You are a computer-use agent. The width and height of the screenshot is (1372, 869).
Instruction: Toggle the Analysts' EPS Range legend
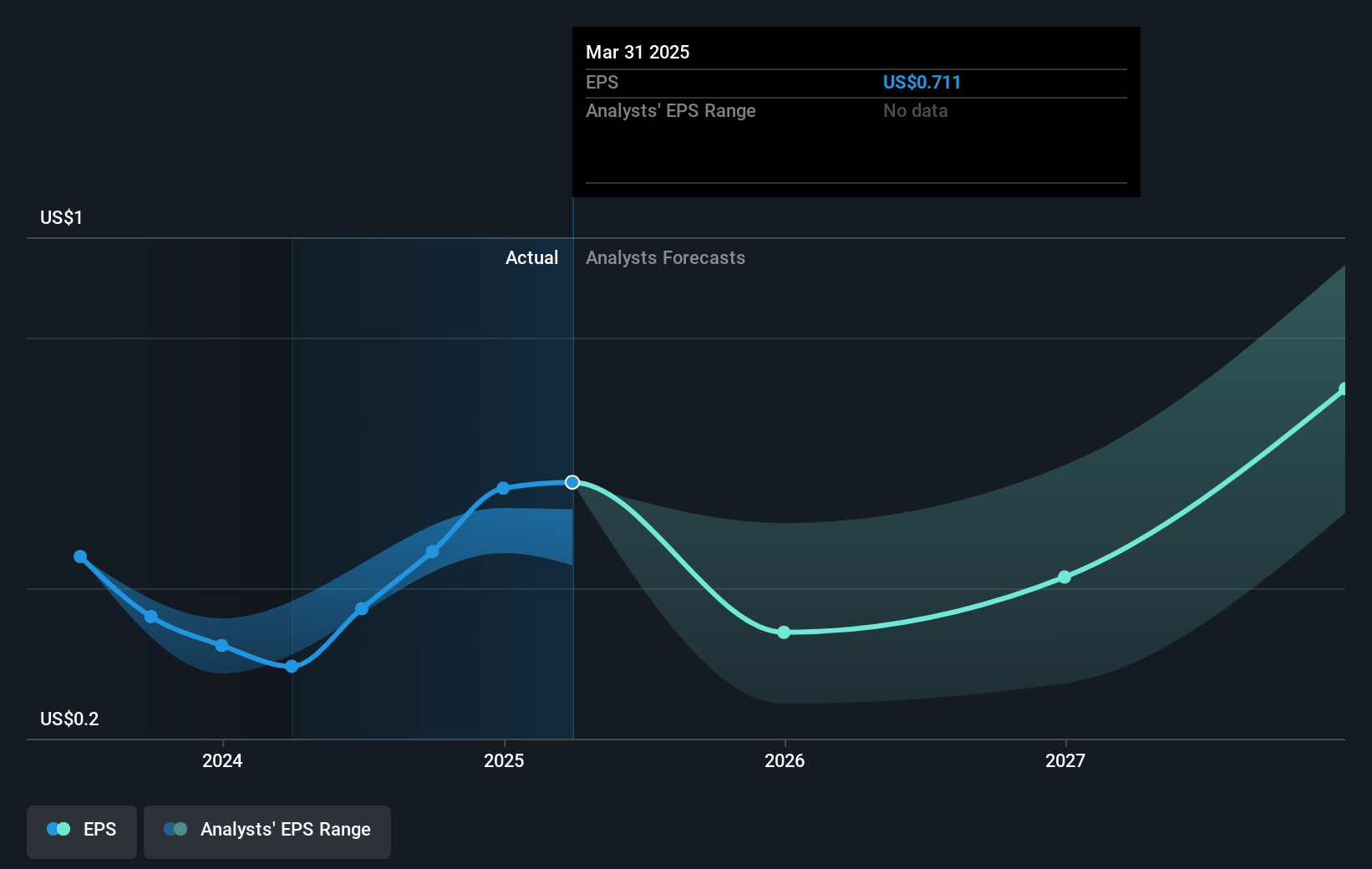point(267,831)
